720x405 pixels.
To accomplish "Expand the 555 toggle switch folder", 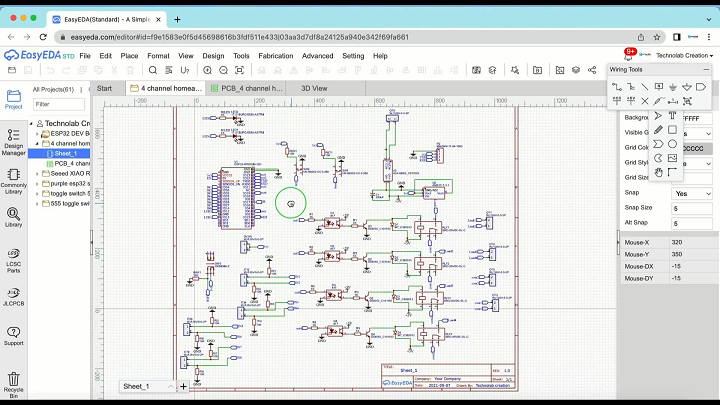I will pos(37,204).
